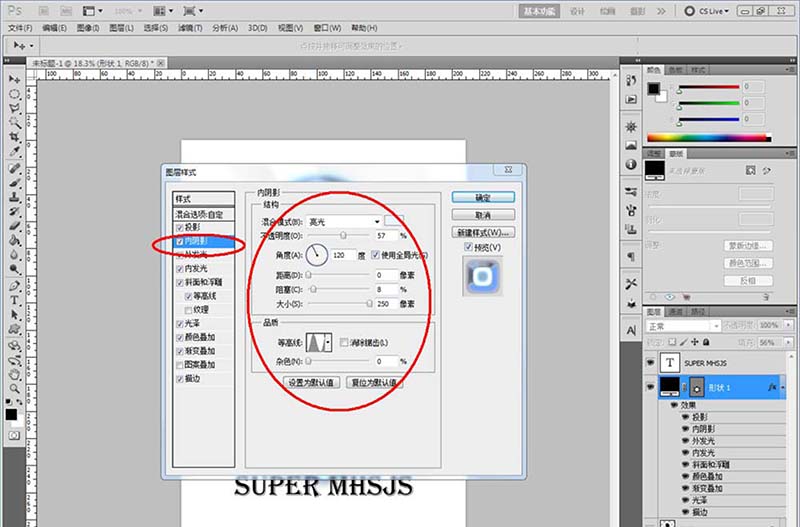Select the Paint Bucket tool
The width and height of the screenshot is (800, 527).
coord(14,240)
